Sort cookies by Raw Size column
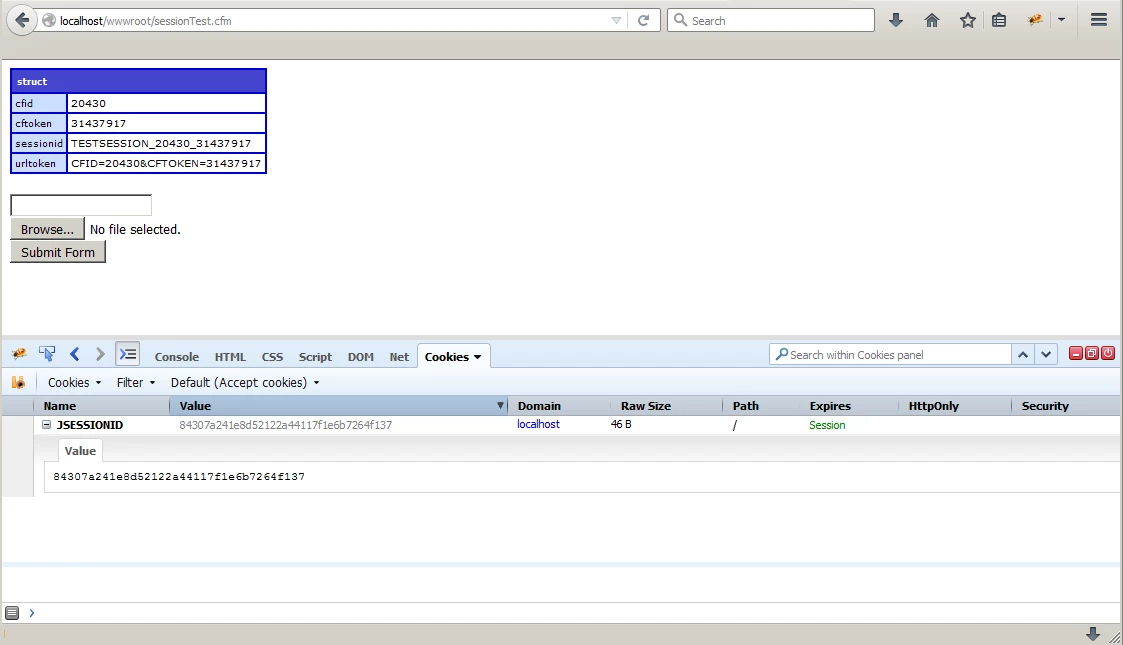 pos(667,406)
